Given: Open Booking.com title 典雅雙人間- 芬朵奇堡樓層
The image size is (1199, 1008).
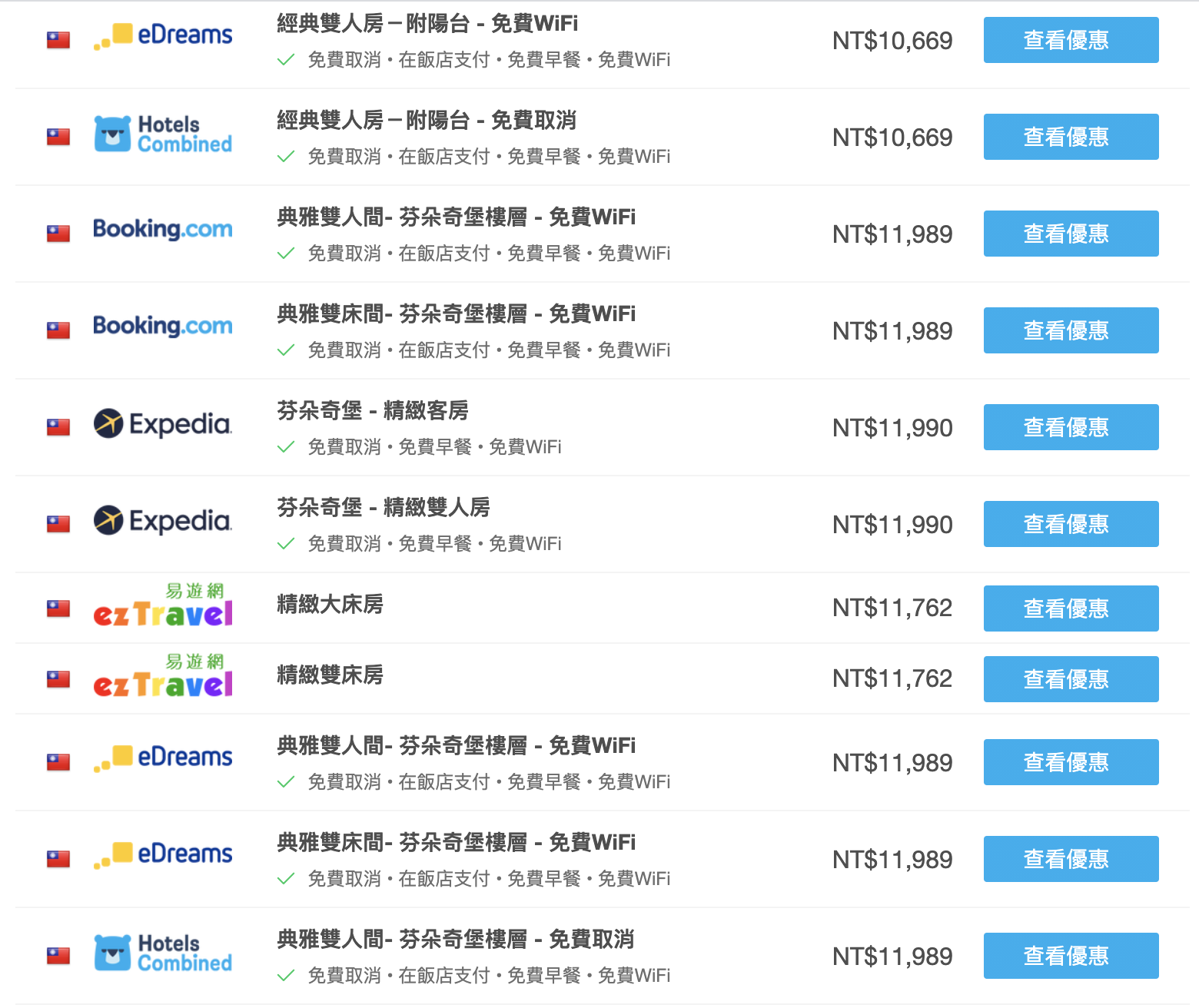Looking at the screenshot, I should 457,217.
